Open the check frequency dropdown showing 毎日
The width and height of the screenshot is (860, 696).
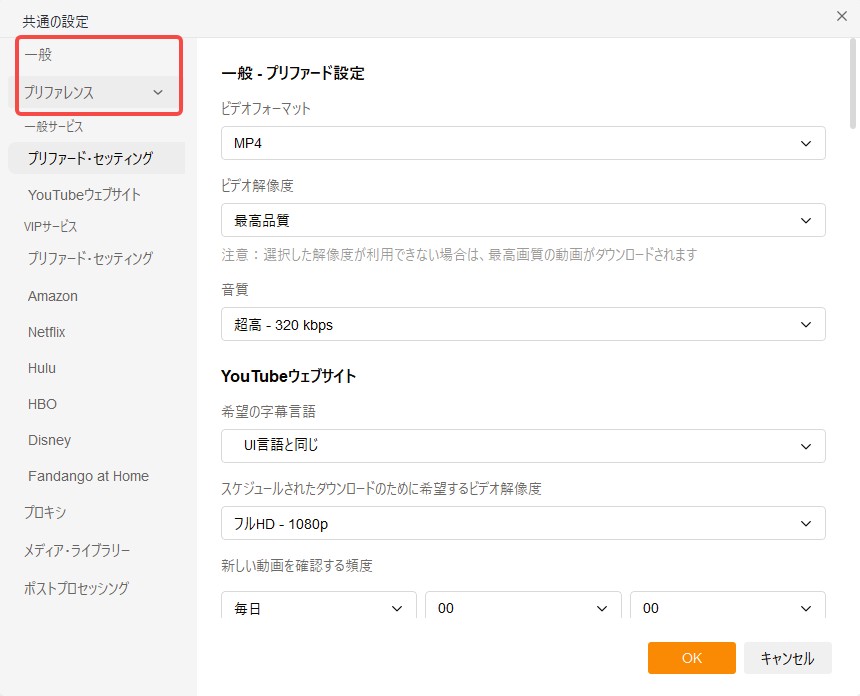pos(318,607)
